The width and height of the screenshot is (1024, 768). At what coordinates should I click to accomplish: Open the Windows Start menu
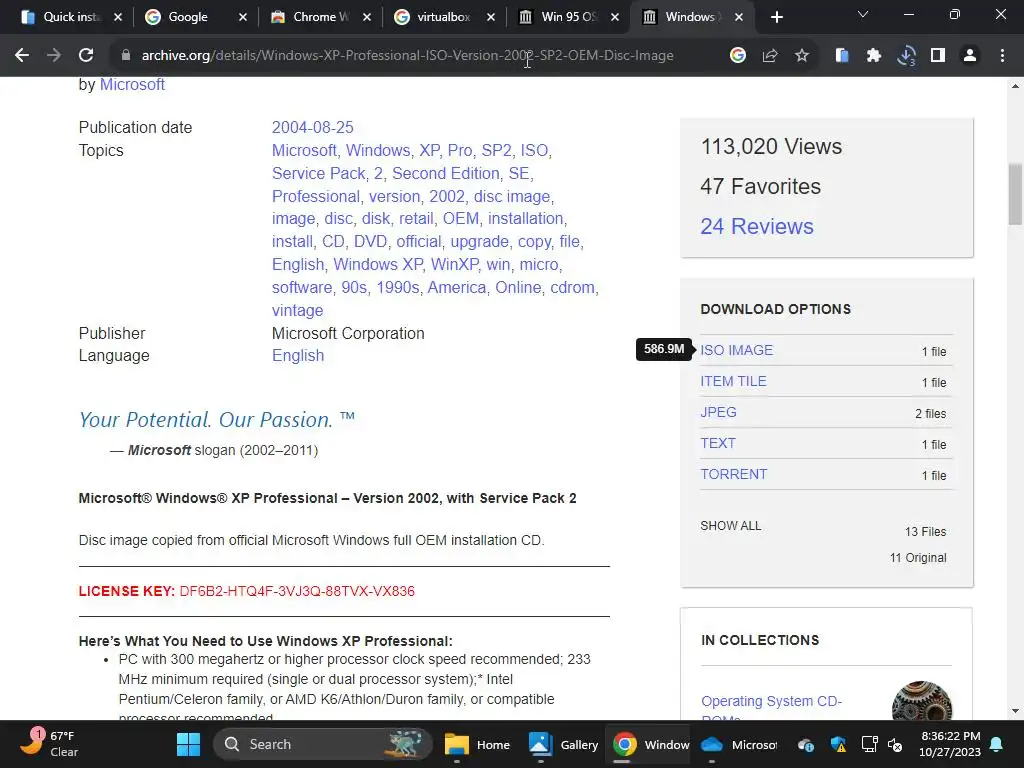click(x=188, y=744)
